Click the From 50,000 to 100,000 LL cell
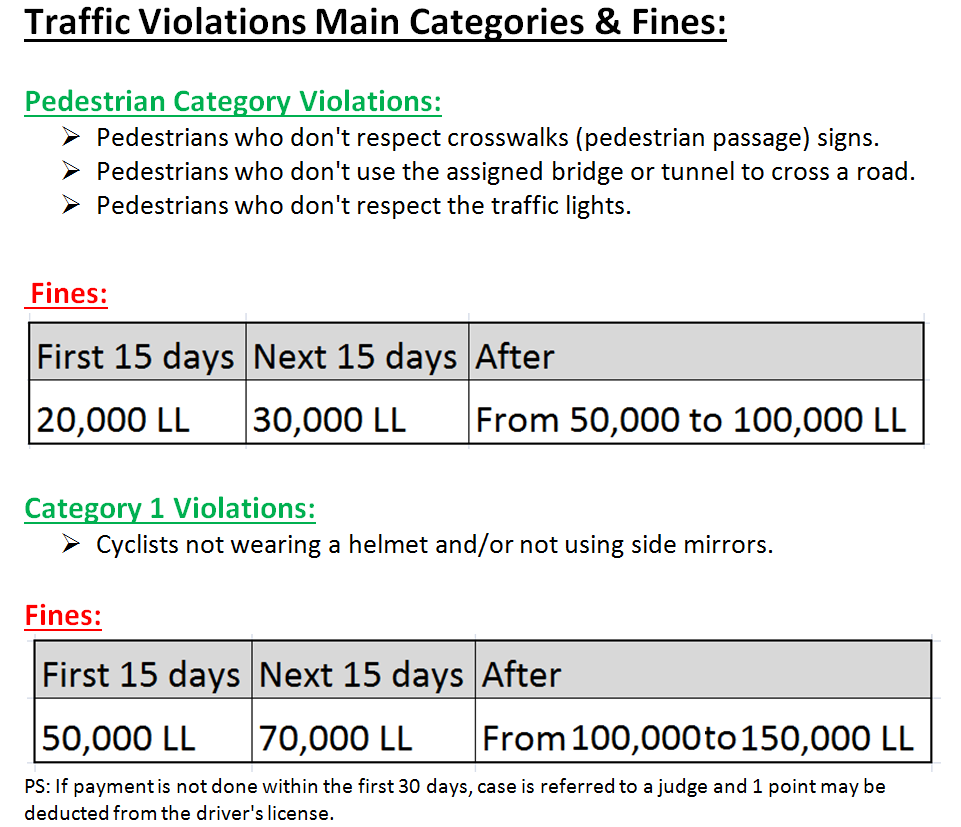 click(x=690, y=420)
